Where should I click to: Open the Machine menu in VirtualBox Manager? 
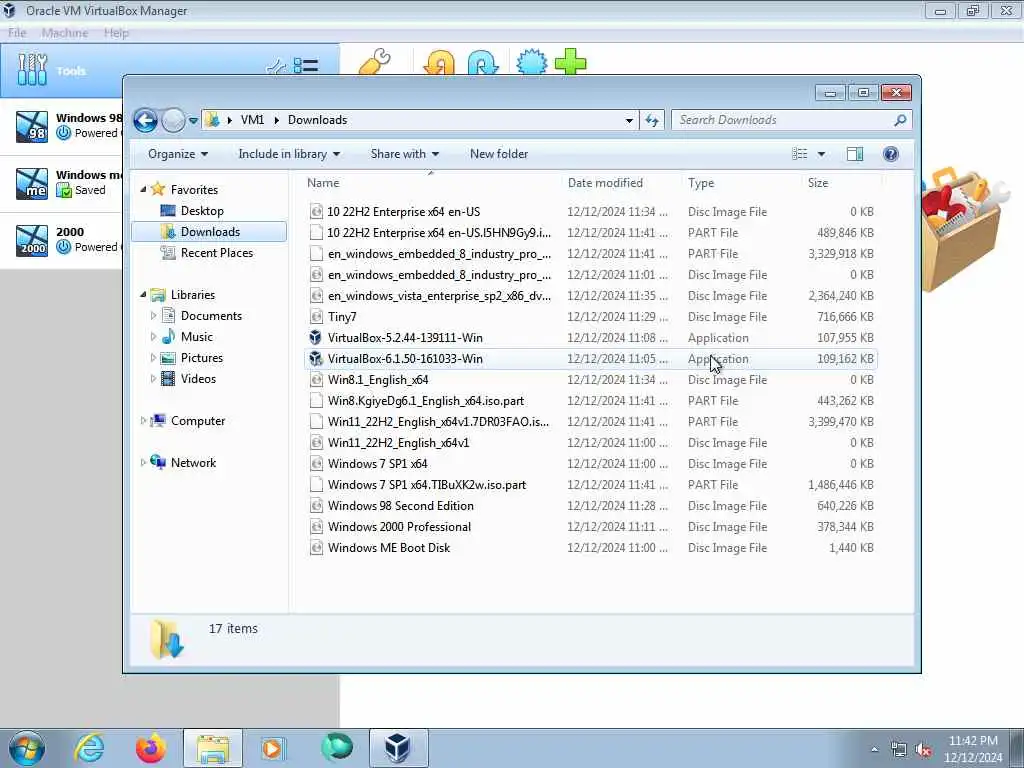(x=65, y=33)
